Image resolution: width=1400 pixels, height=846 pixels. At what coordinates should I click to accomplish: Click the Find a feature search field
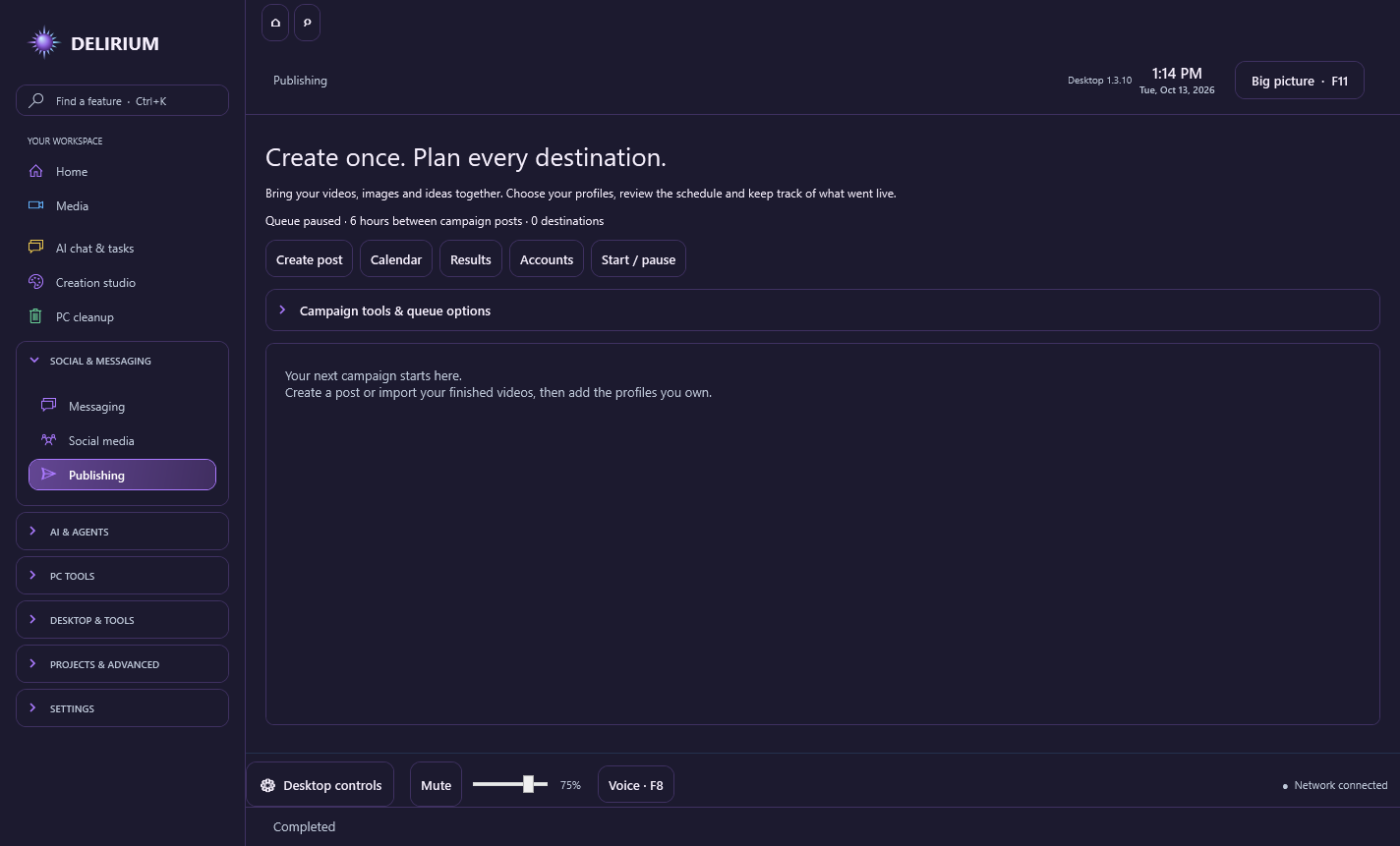tap(122, 100)
